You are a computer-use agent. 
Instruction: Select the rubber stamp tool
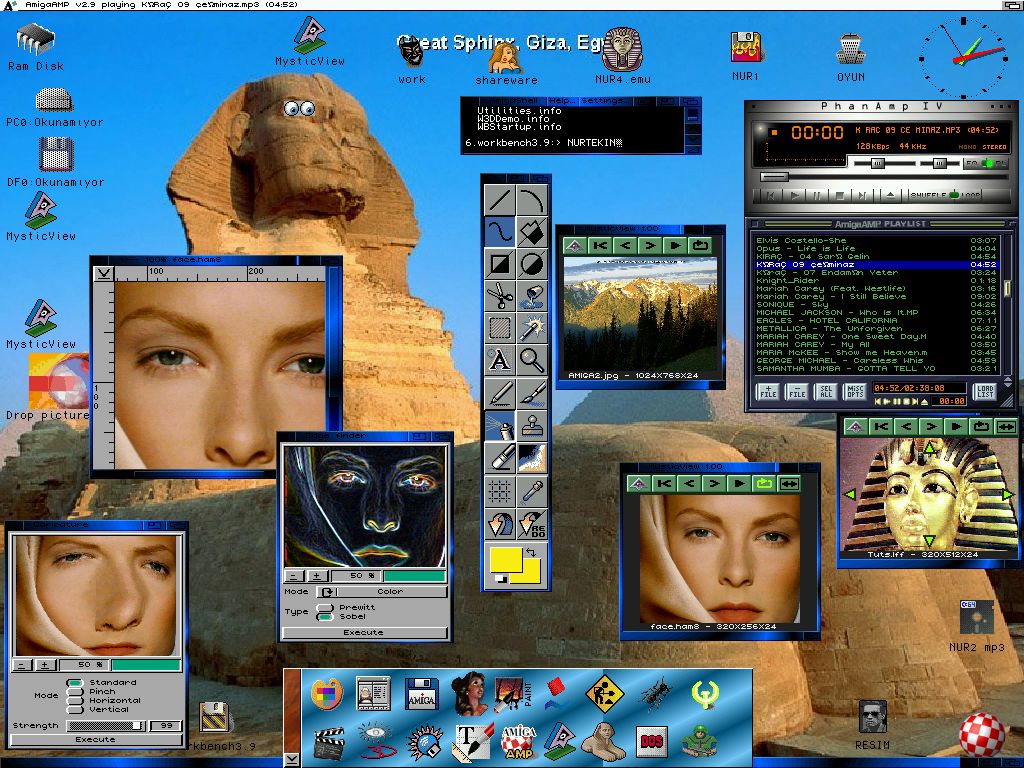pos(532,424)
